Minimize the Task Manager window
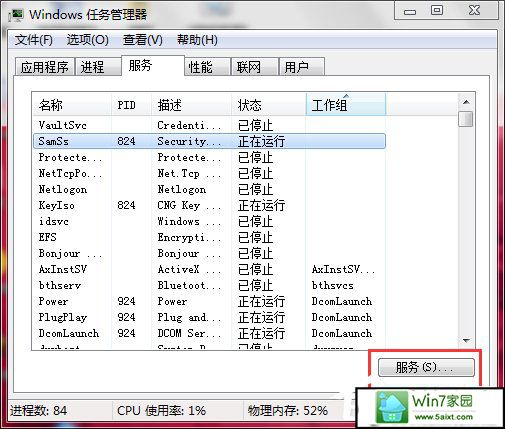505x429 pixels. coord(410,12)
